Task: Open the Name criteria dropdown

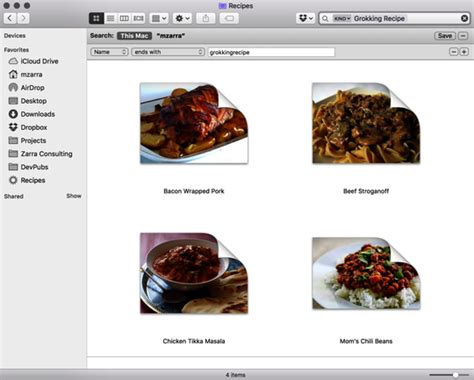Action: click(109, 52)
